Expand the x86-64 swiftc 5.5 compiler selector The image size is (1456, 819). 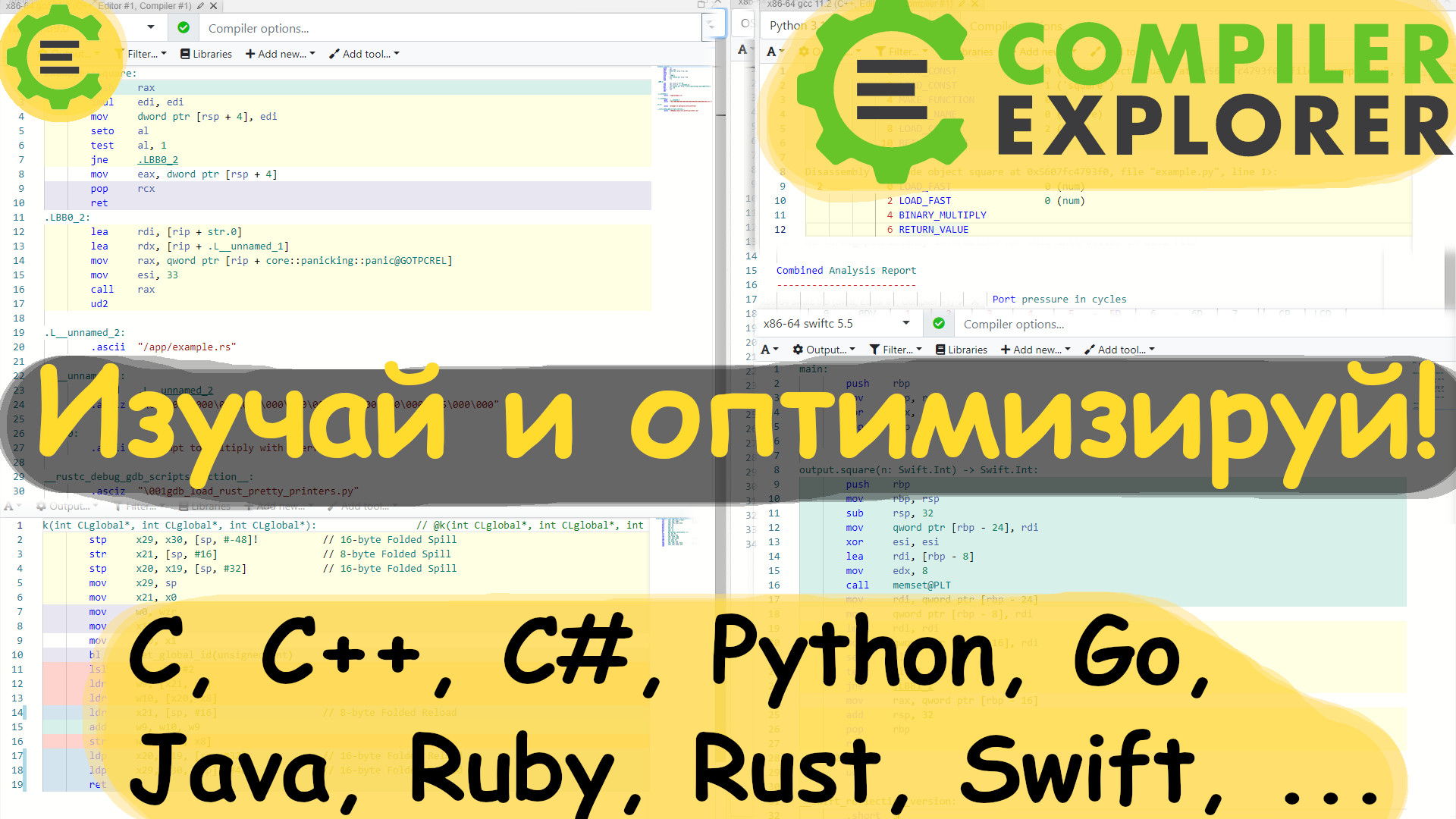point(836,324)
